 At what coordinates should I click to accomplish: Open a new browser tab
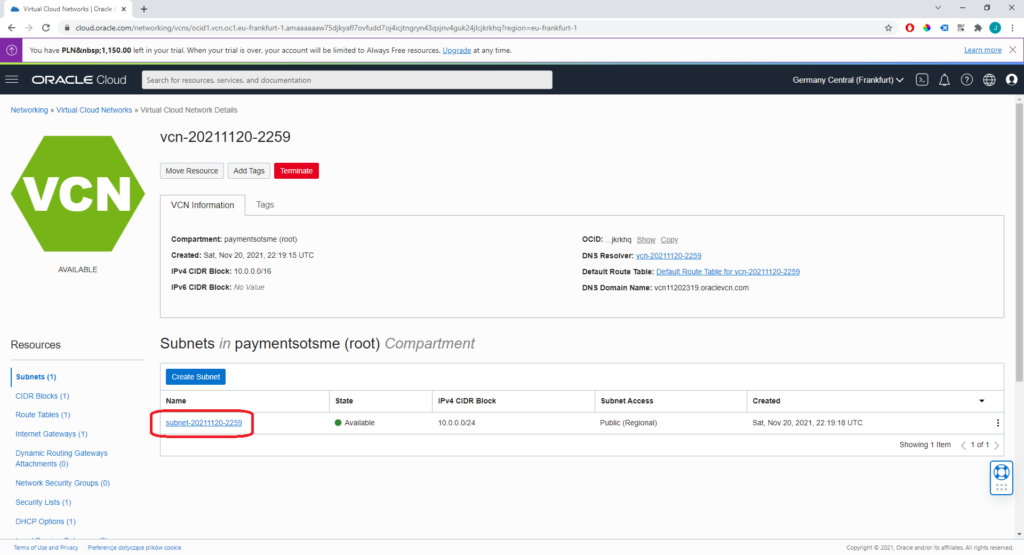[x=144, y=9]
